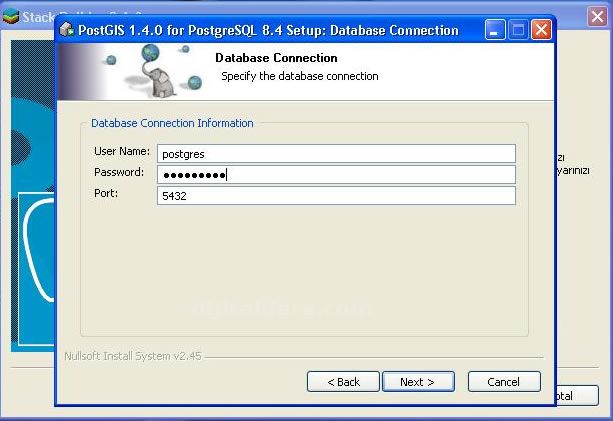Click the Stack Builder icon in background window
The width and height of the screenshot is (613, 421).
11,16
